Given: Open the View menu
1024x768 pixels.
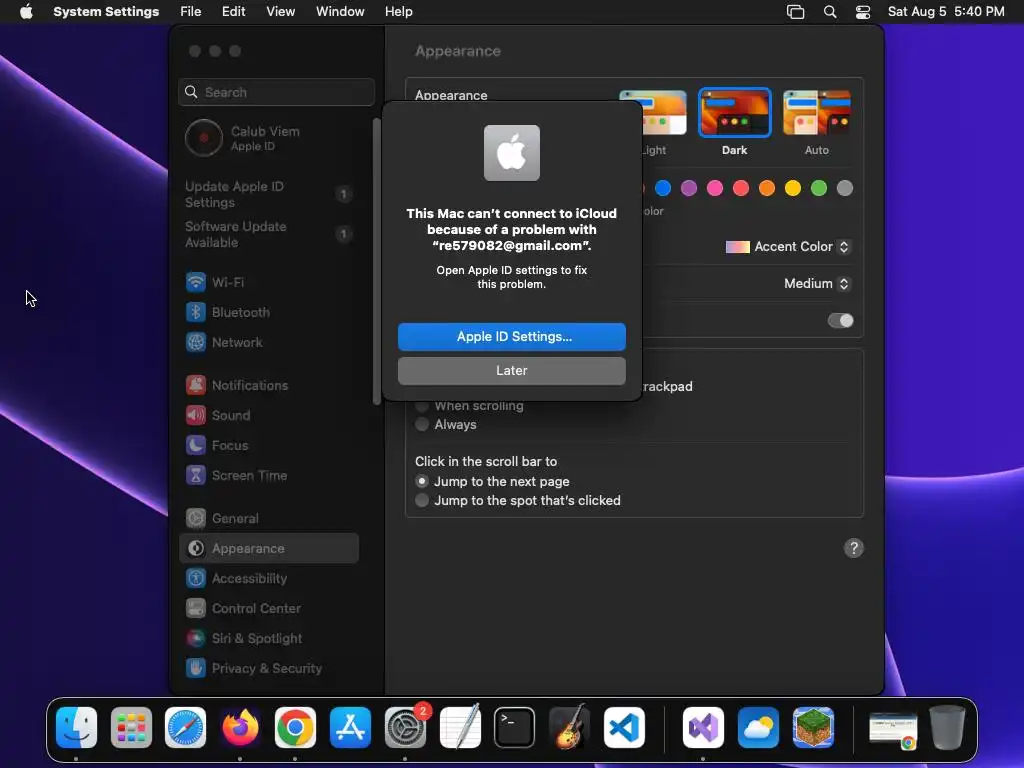Looking at the screenshot, I should [x=280, y=12].
